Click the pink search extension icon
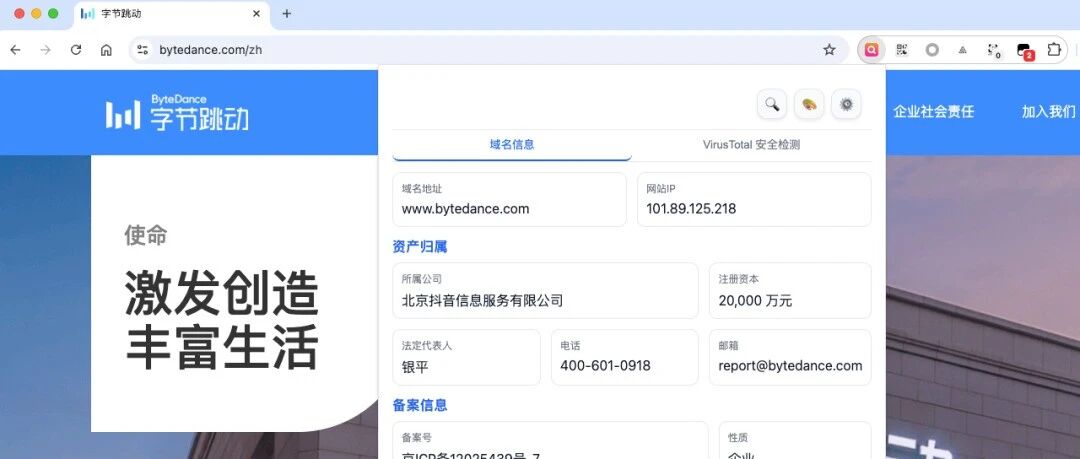This screenshot has height=459, width=1080. point(872,50)
